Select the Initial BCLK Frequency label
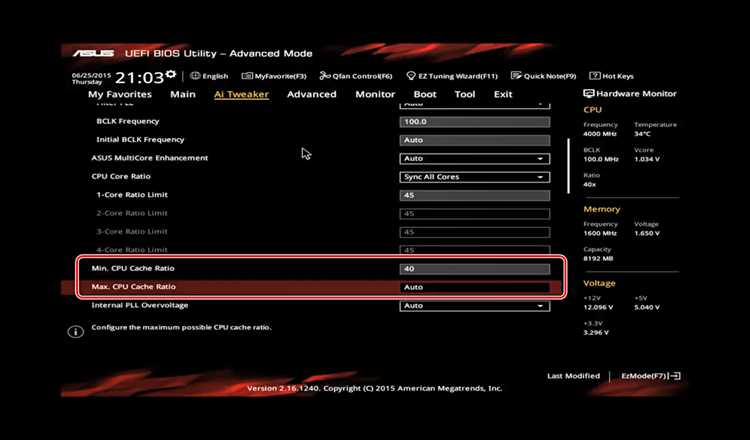Image resolution: width=750 pixels, height=440 pixels. point(140,140)
